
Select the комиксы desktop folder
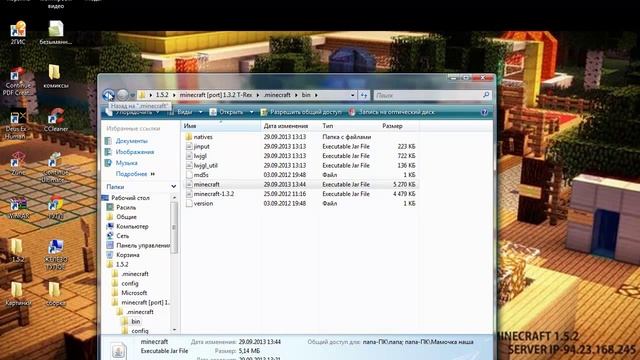point(56,76)
